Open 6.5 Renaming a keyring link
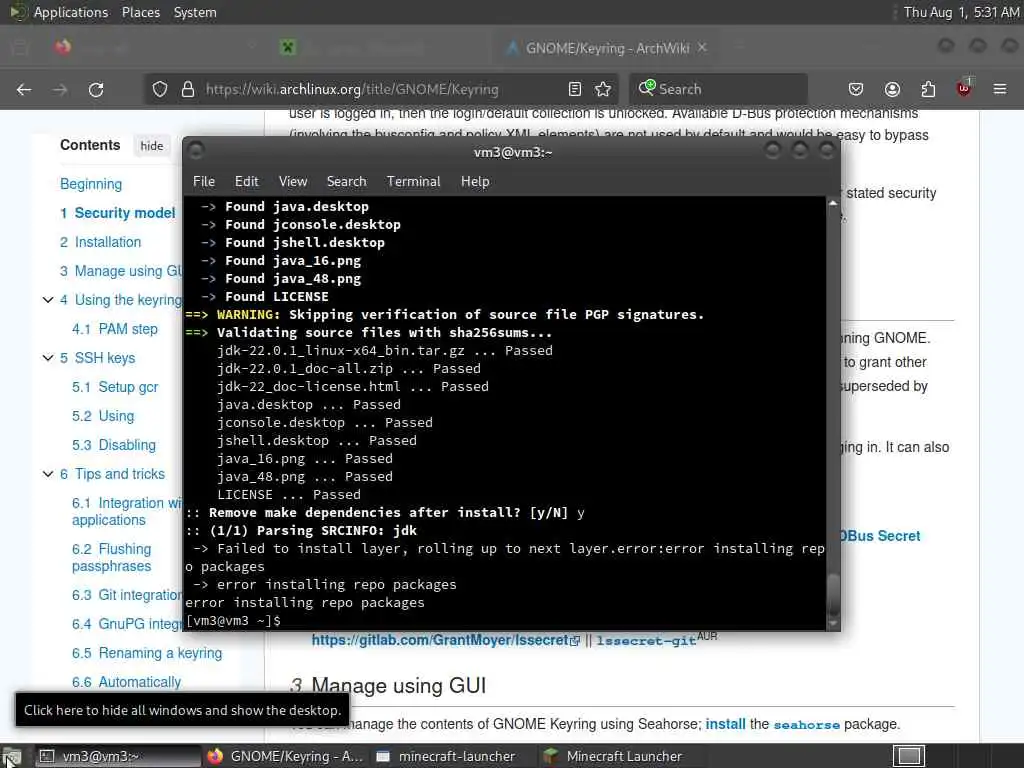 point(147,653)
